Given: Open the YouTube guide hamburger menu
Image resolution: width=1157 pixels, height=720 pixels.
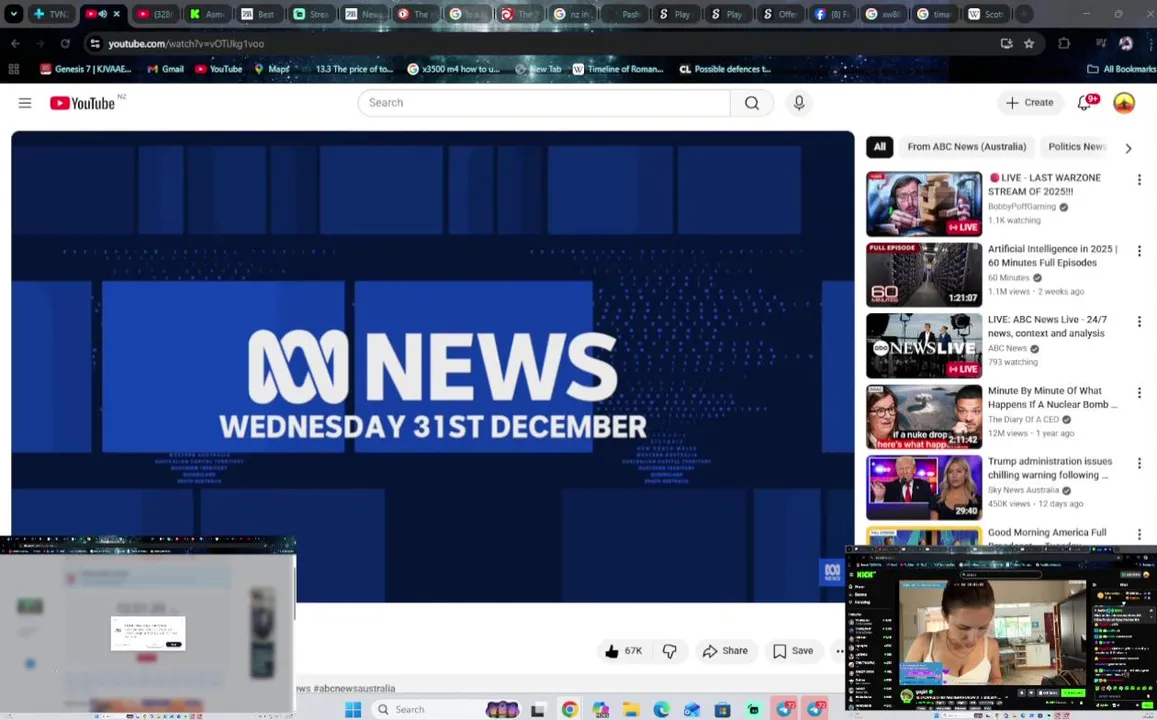Looking at the screenshot, I should pyautogui.click(x=25, y=103).
